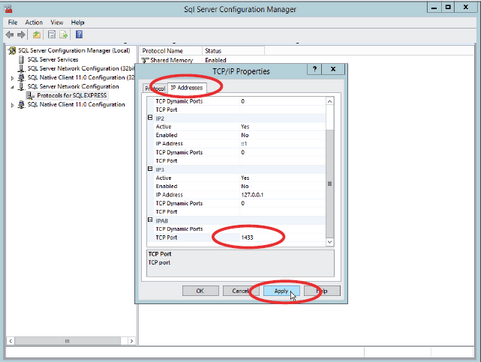
Task: Click the Help button in dialog
Action: pyautogui.click(x=322, y=291)
